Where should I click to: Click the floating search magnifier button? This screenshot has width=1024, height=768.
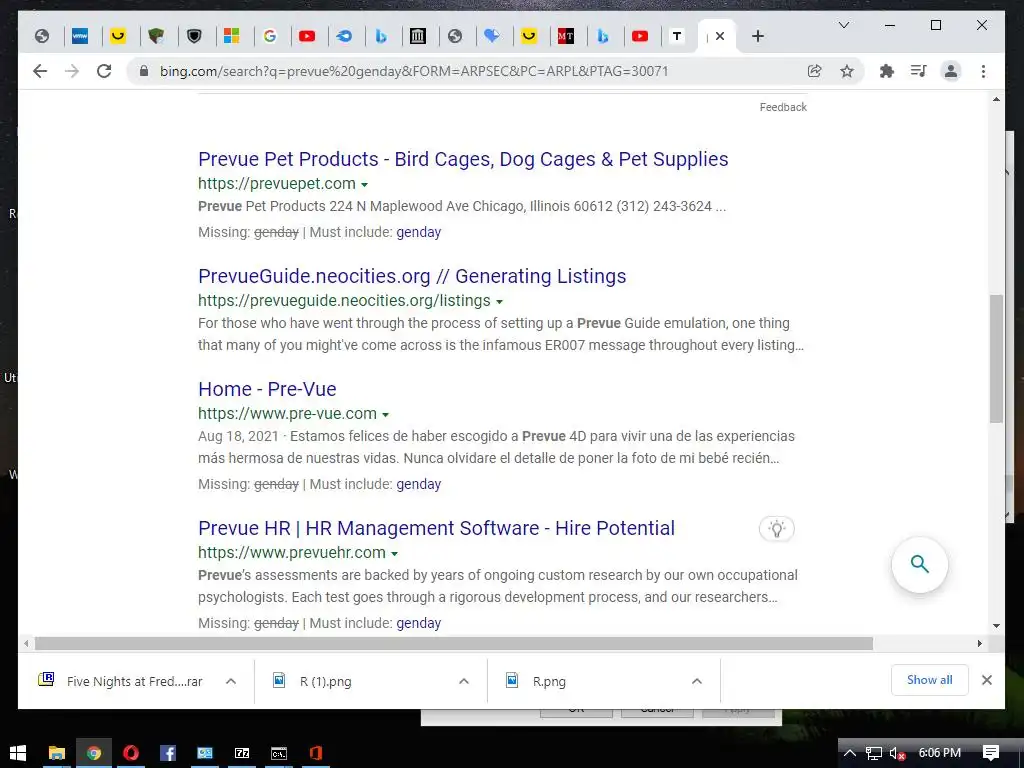[x=920, y=564]
